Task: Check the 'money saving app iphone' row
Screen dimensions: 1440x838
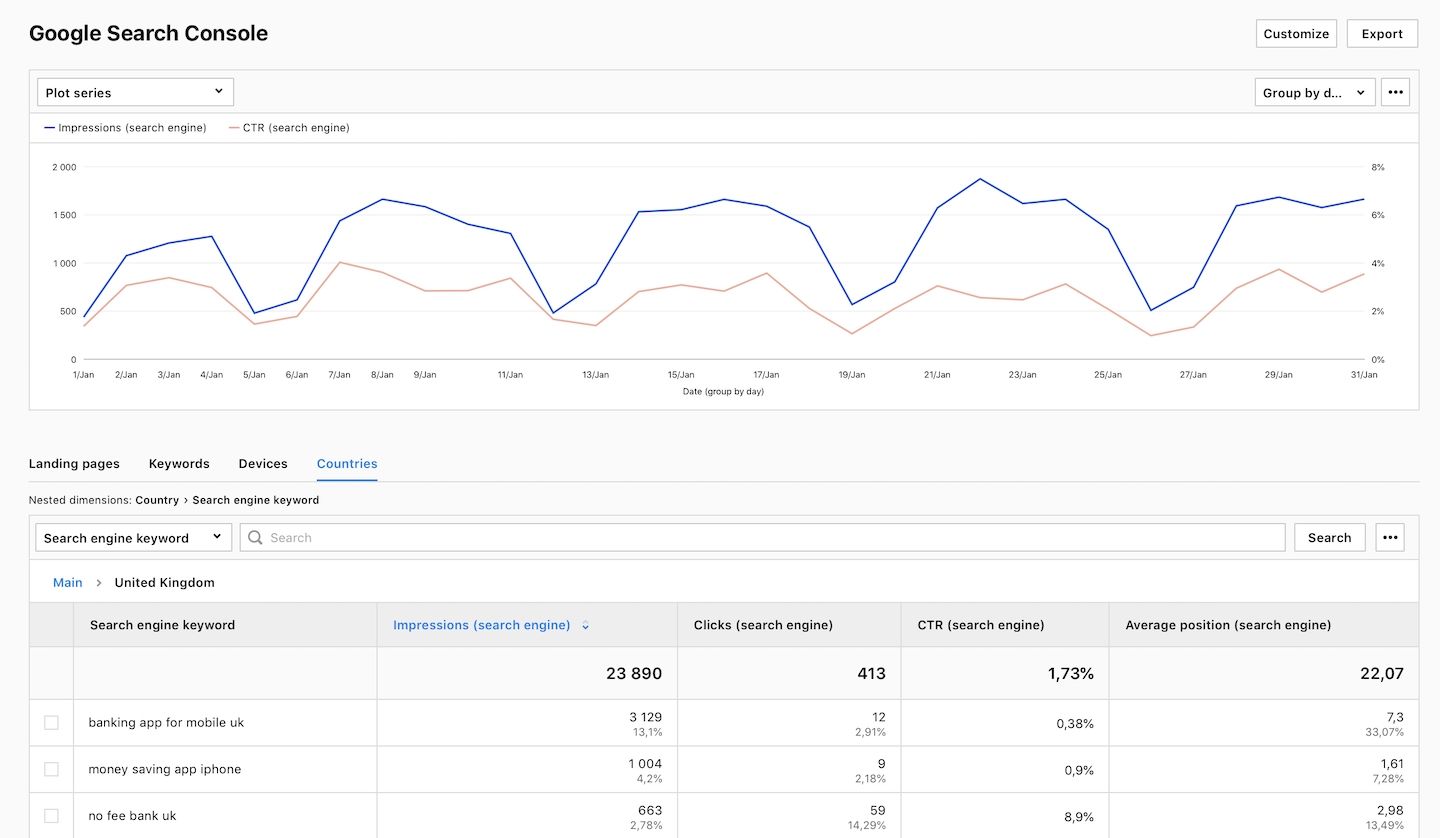Action: point(51,769)
